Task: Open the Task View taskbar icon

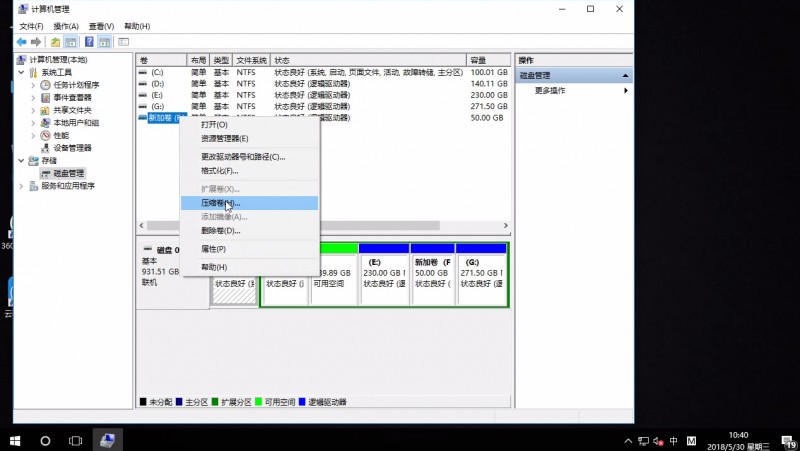Action: pos(76,440)
